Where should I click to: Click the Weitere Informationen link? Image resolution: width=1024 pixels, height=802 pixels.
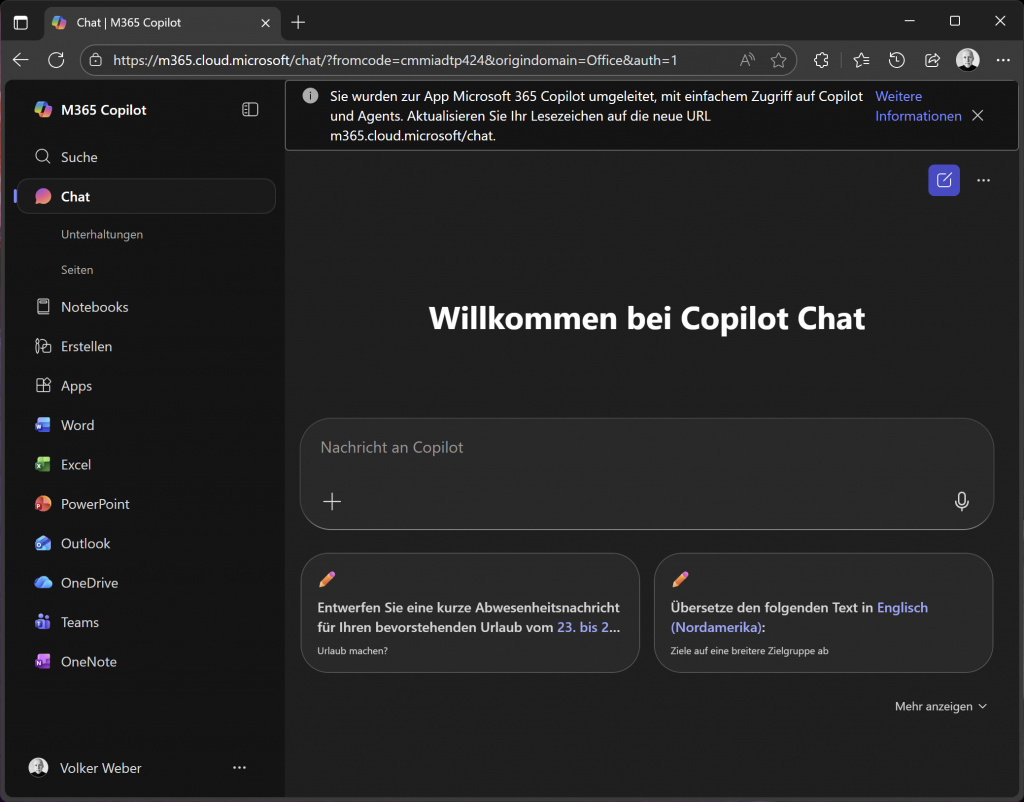(x=917, y=106)
